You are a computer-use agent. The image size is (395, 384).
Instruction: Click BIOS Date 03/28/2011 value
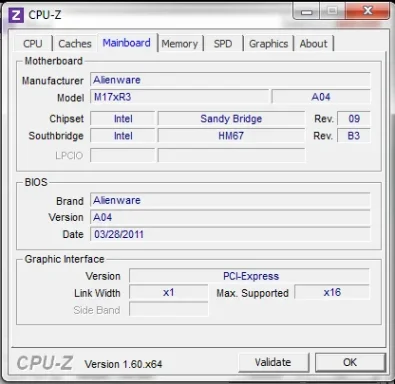(230, 234)
